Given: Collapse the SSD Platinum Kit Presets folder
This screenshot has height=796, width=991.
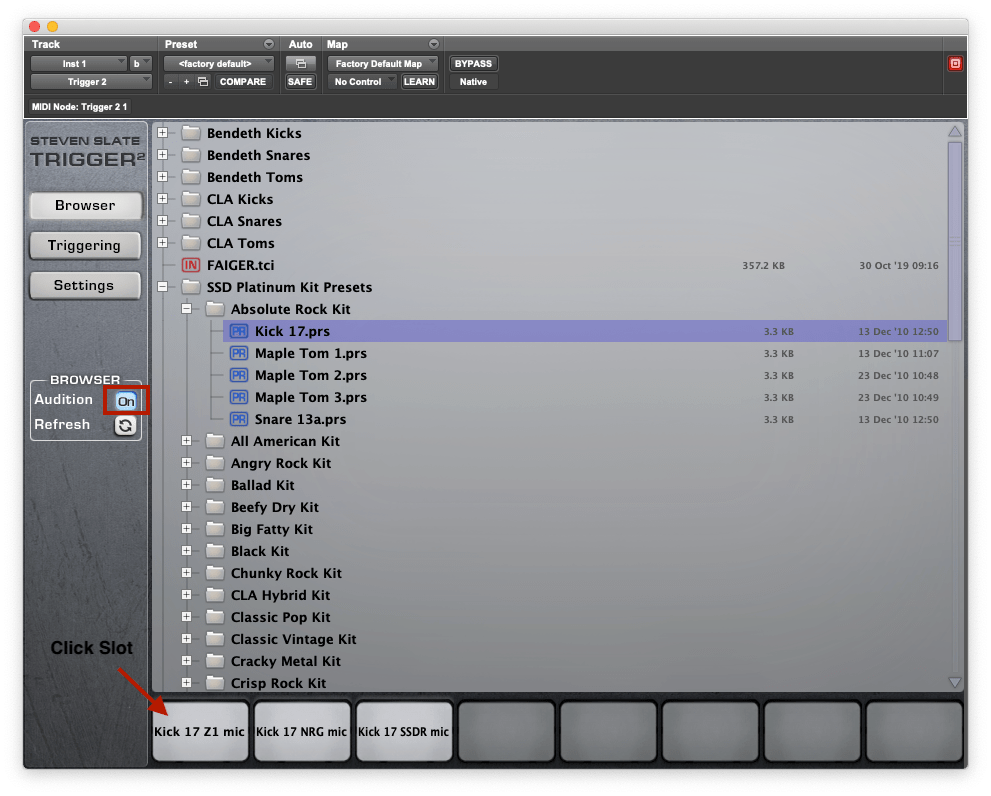Looking at the screenshot, I should [163, 287].
